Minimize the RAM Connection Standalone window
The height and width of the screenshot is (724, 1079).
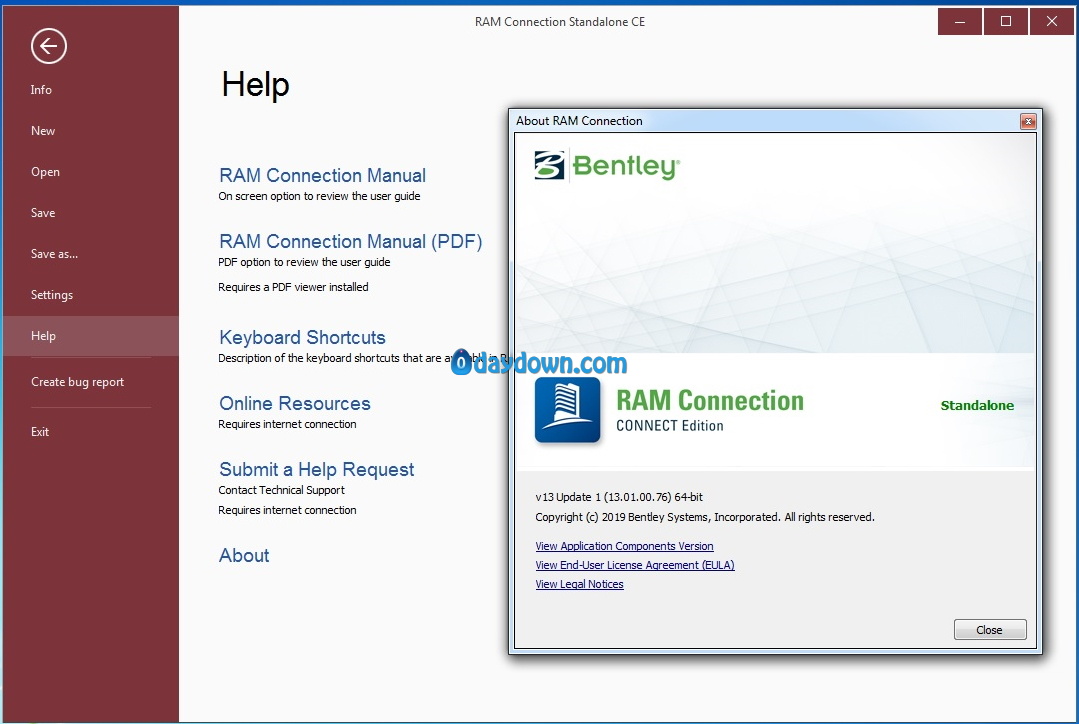(x=959, y=21)
